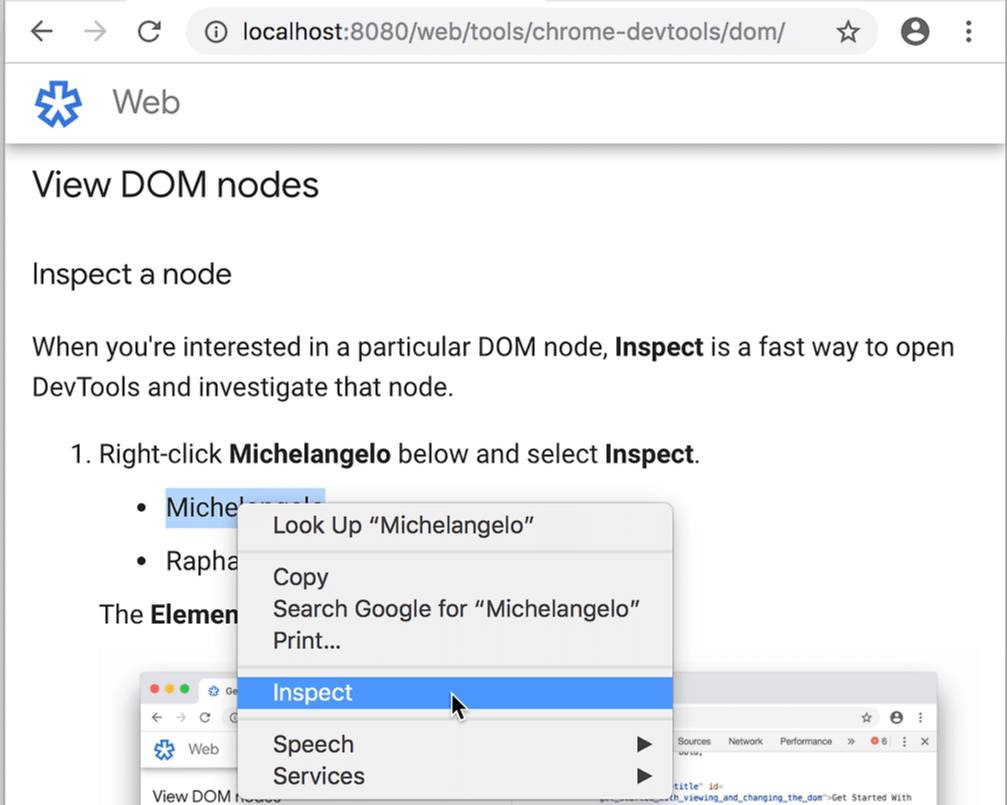Image resolution: width=1007 pixels, height=805 pixels.
Task: Go back using the browser back arrow
Action: pos(42,31)
